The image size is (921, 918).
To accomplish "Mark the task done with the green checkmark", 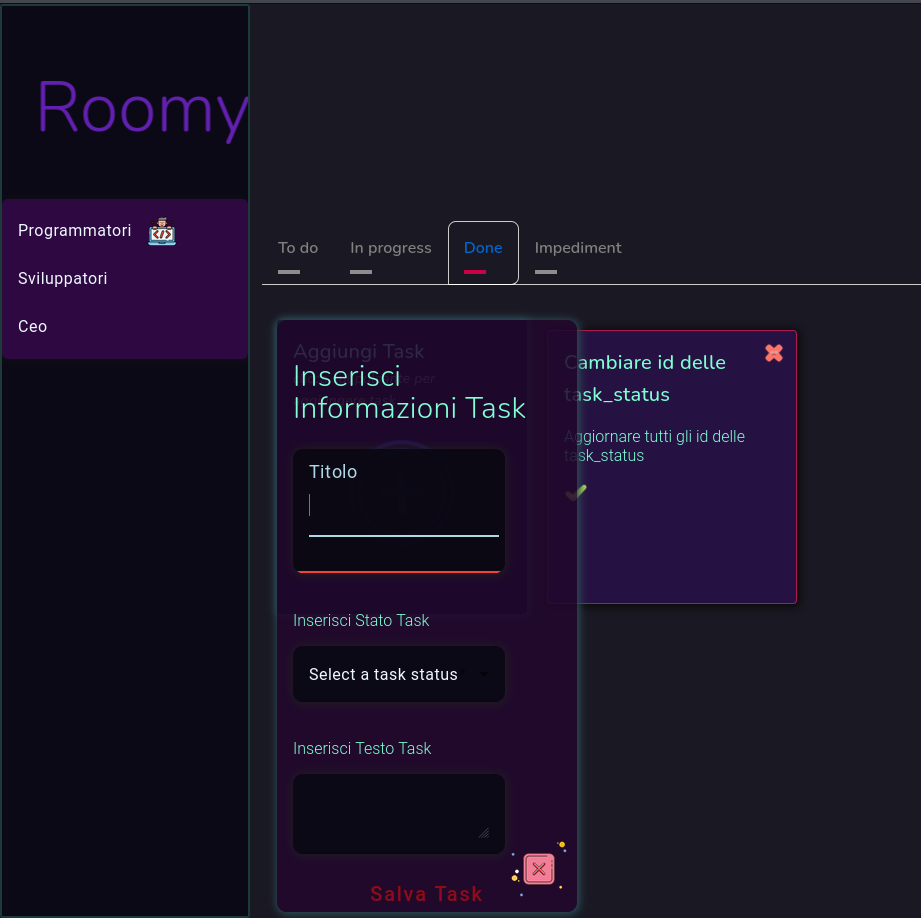I will click(575, 493).
